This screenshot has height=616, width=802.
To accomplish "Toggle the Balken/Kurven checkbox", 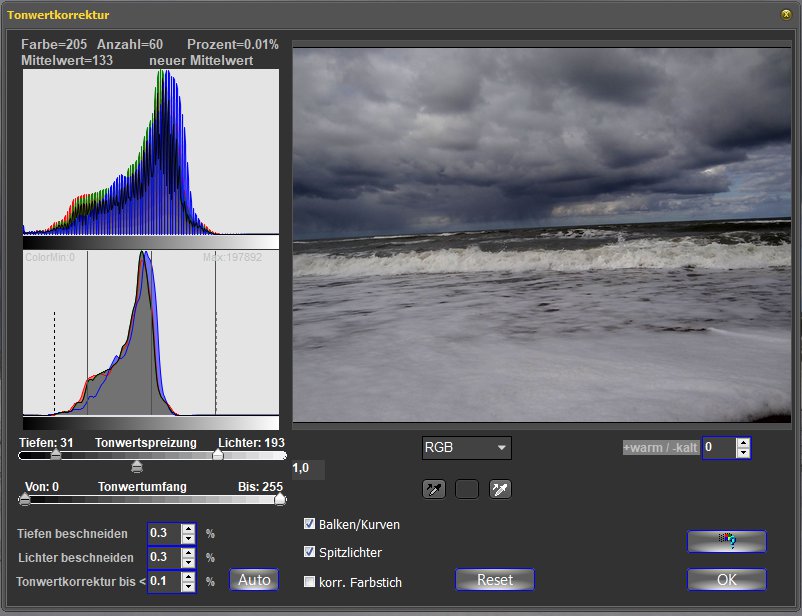I will point(310,524).
